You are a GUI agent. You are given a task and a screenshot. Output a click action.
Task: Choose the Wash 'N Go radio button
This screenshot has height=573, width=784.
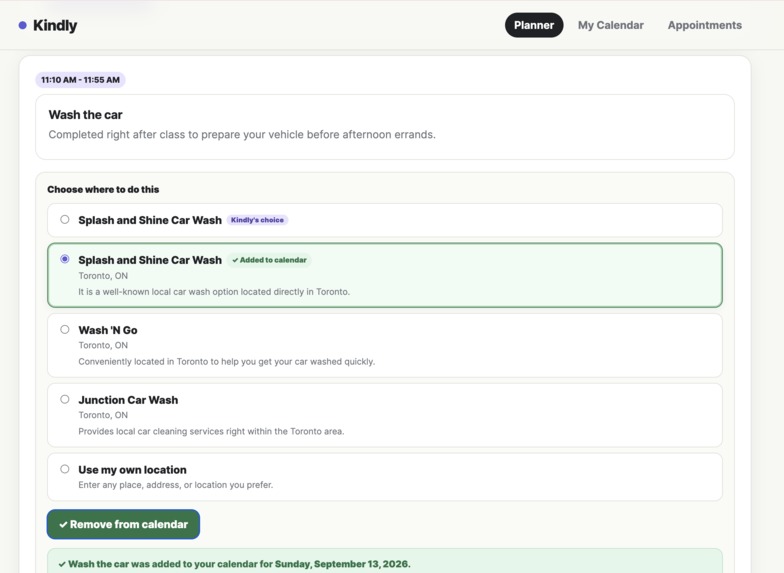click(x=64, y=330)
